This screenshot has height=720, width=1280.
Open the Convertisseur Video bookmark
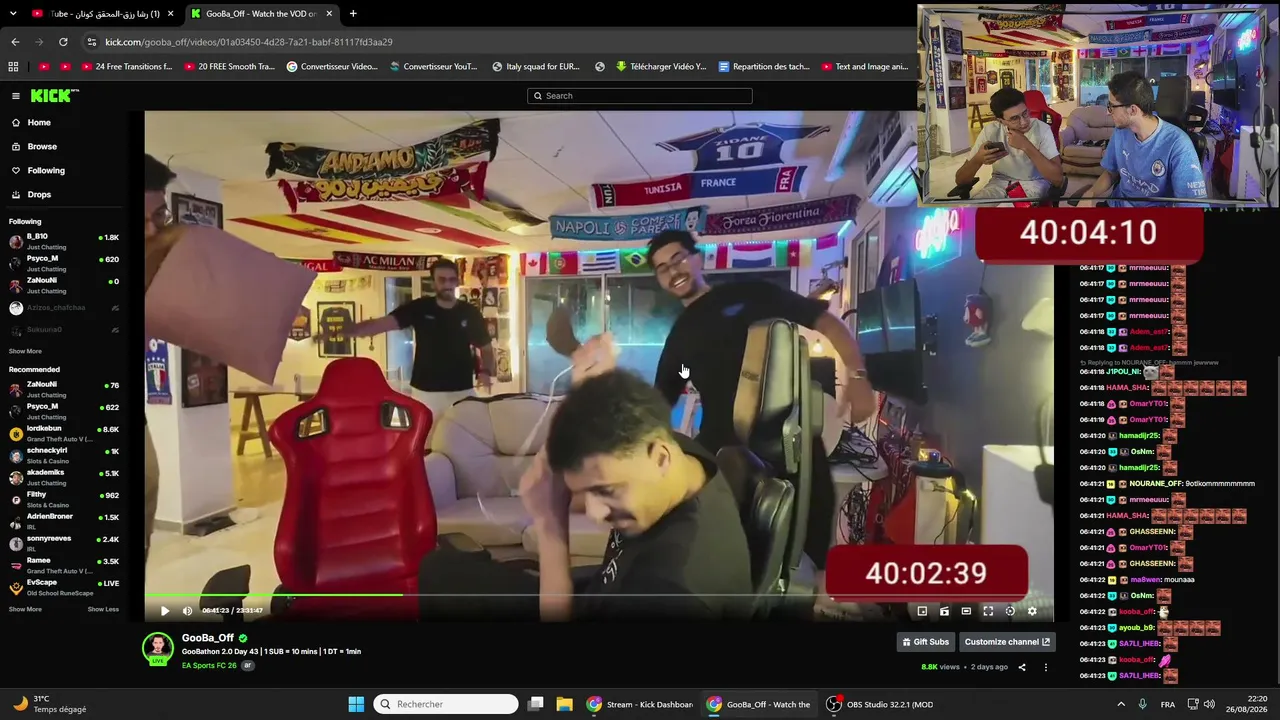[332, 67]
